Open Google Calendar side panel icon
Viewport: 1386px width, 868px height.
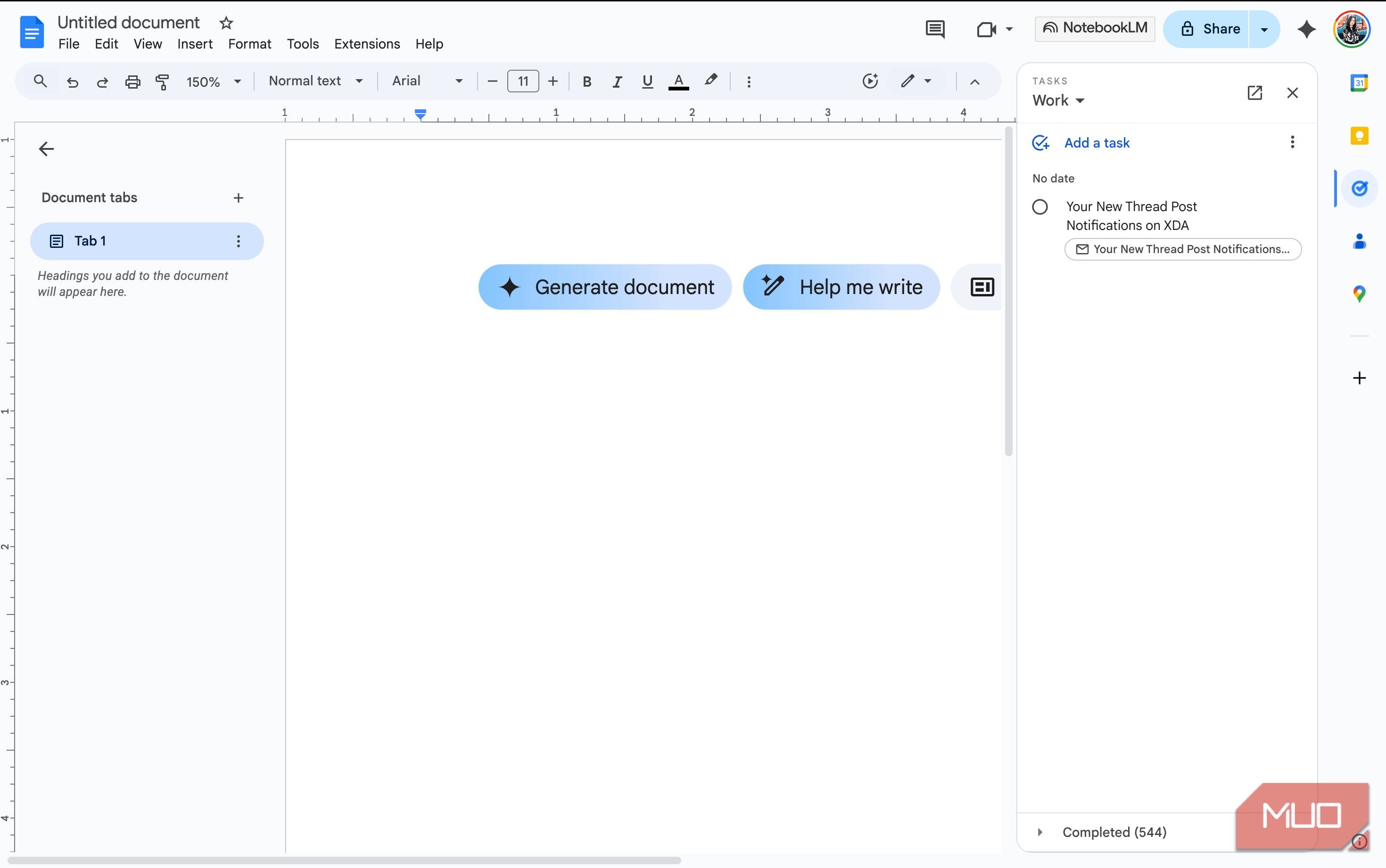(x=1359, y=83)
